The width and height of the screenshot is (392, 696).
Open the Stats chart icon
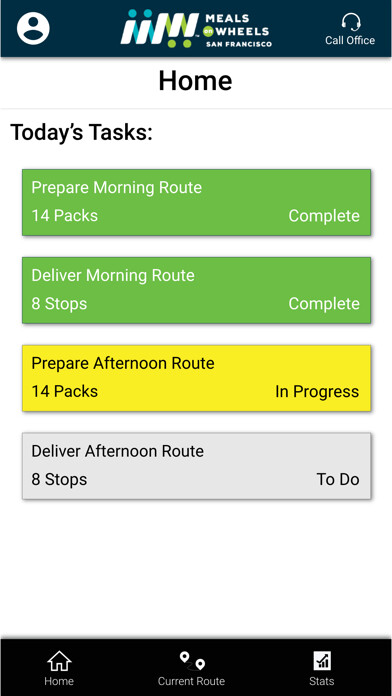[321, 661]
